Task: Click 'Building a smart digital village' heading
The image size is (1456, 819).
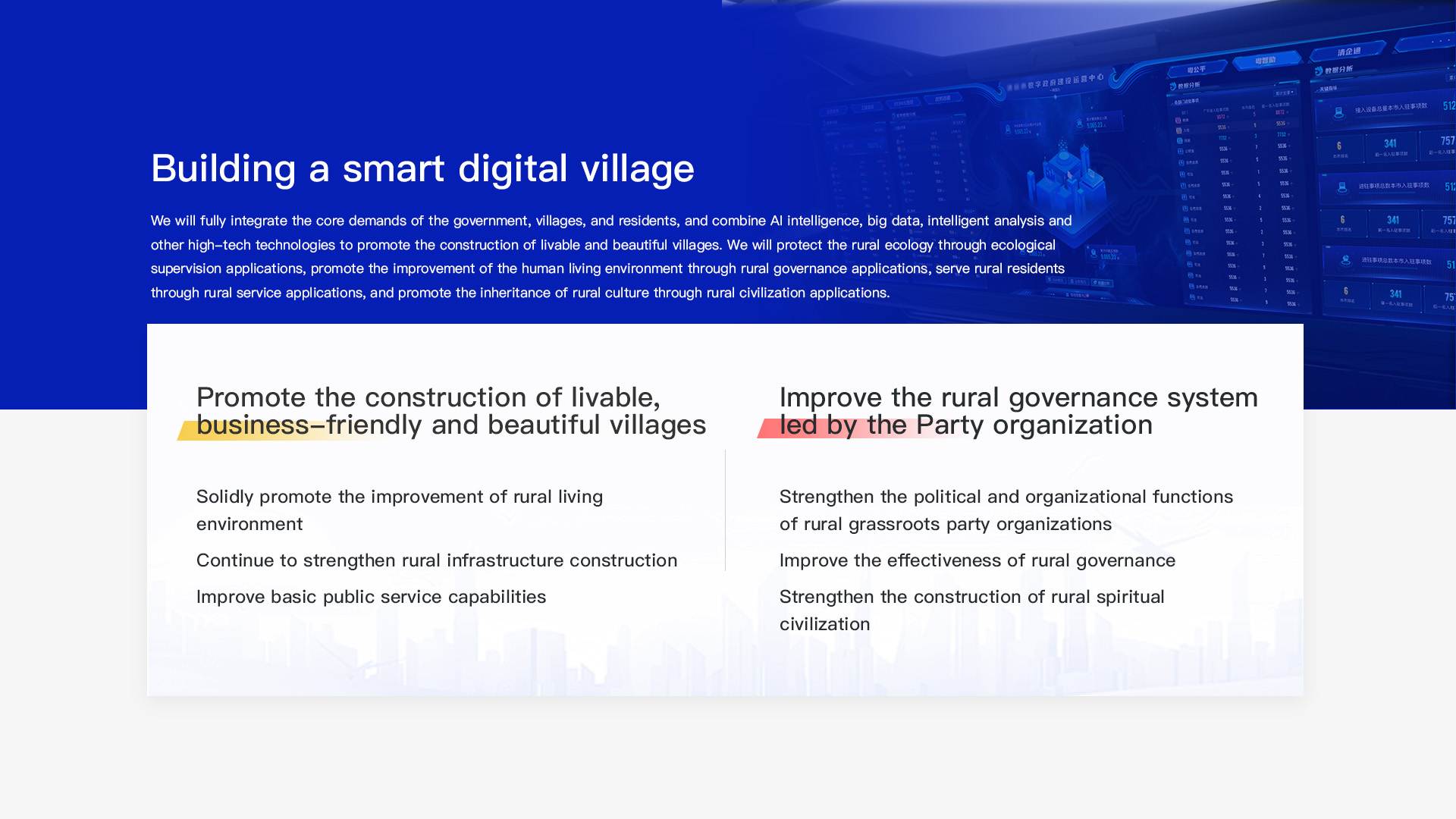Action: tap(422, 168)
